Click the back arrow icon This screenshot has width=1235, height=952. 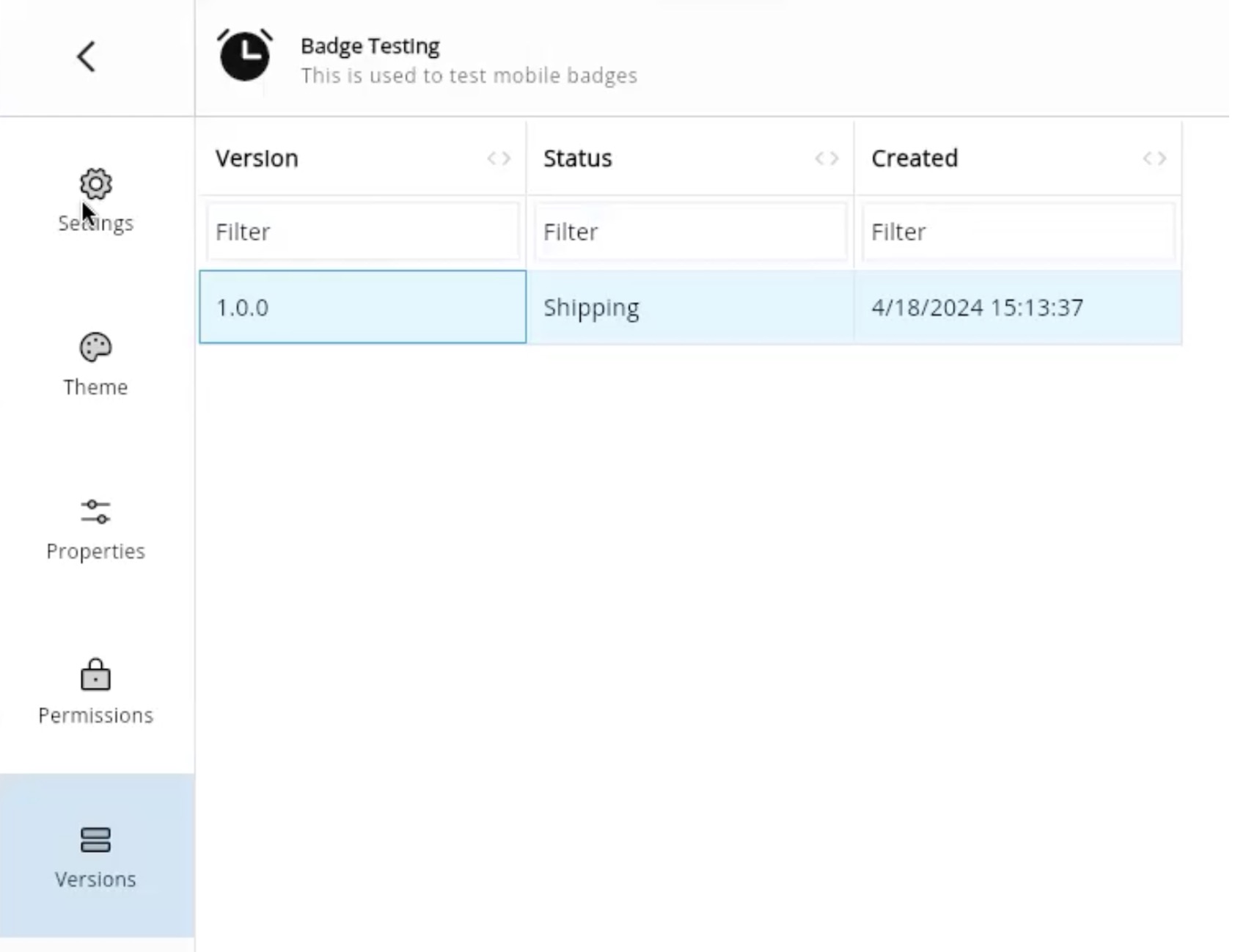(x=86, y=56)
